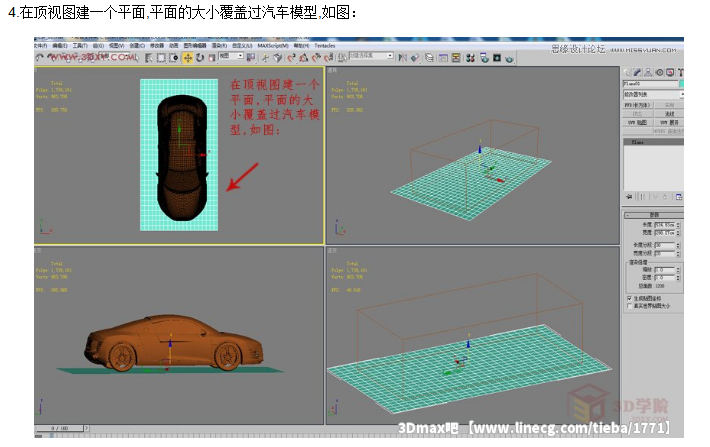Toggle the Percent Snap icon
This screenshot has width=710, height=447.
[316, 58]
